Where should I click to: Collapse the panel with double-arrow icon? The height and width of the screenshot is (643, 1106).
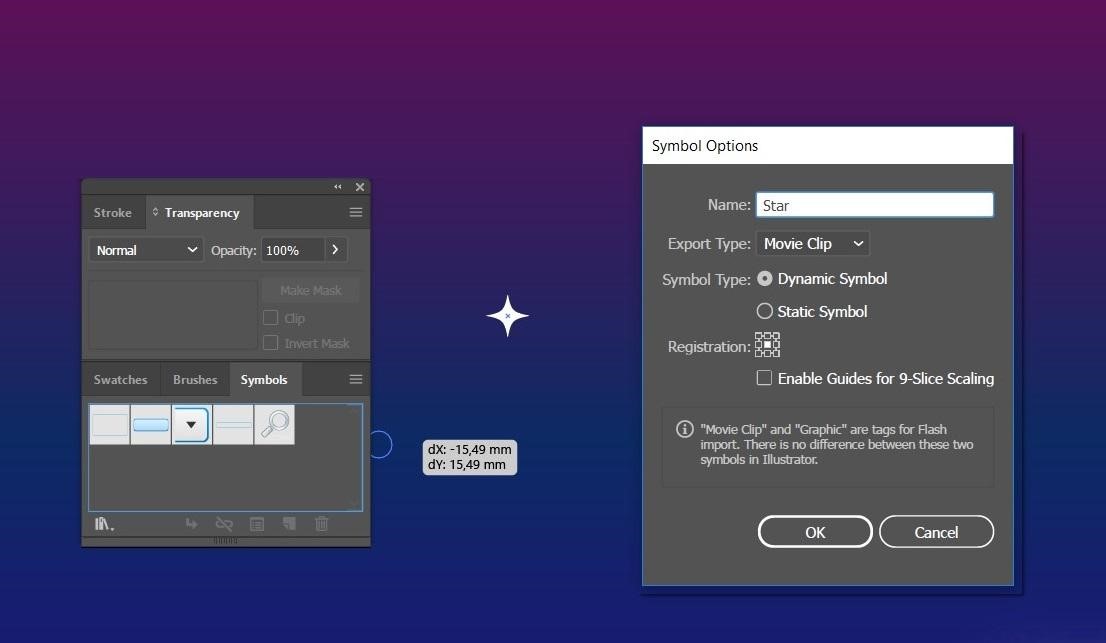pyautogui.click(x=338, y=187)
